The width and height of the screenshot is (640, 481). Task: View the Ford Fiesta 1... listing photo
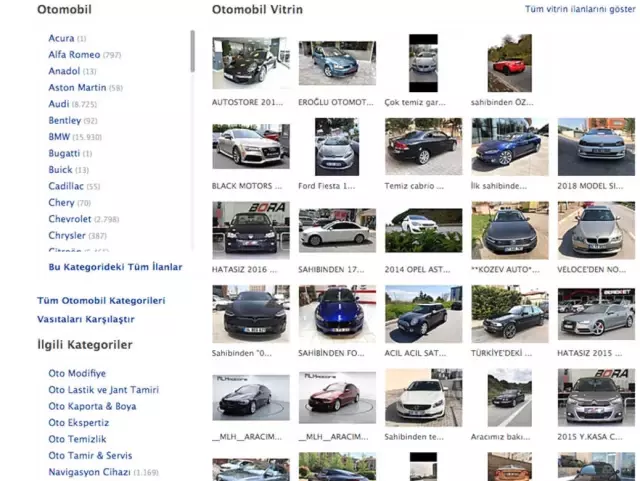(337, 147)
